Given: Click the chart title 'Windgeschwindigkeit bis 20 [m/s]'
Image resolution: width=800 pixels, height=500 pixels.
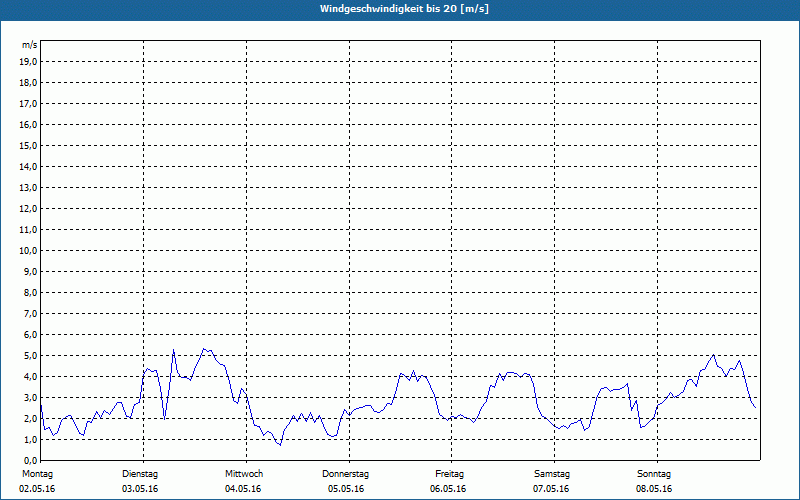Looking at the screenshot, I should coord(404,9).
